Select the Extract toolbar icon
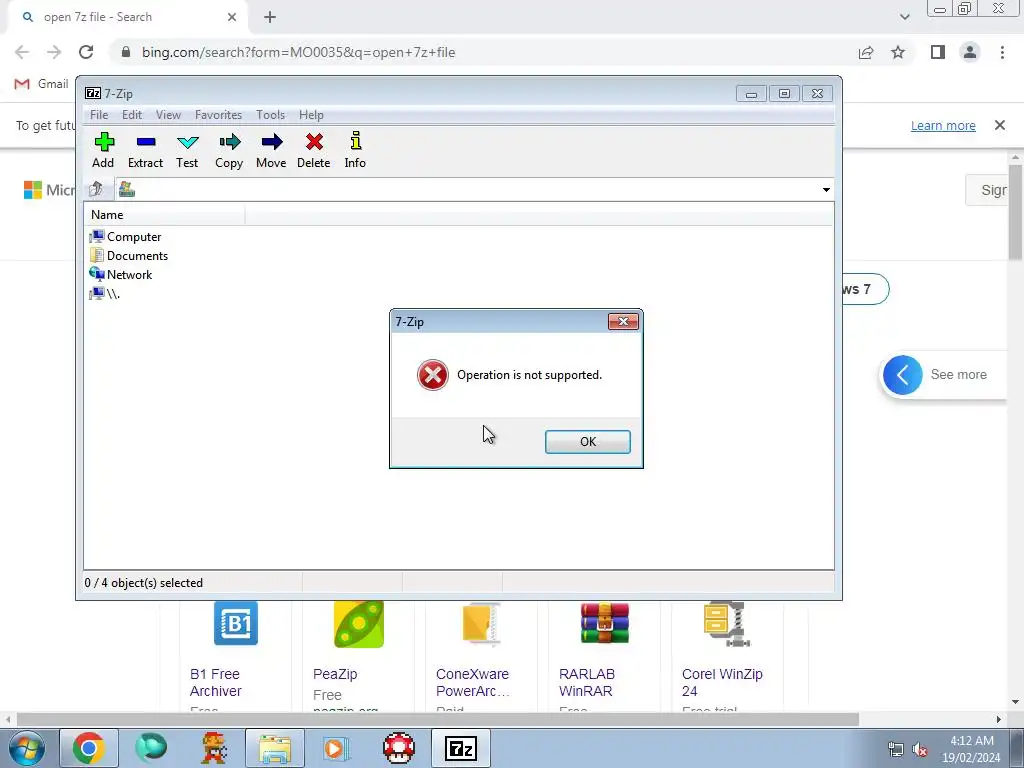This screenshot has width=1024, height=768. (145, 151)
